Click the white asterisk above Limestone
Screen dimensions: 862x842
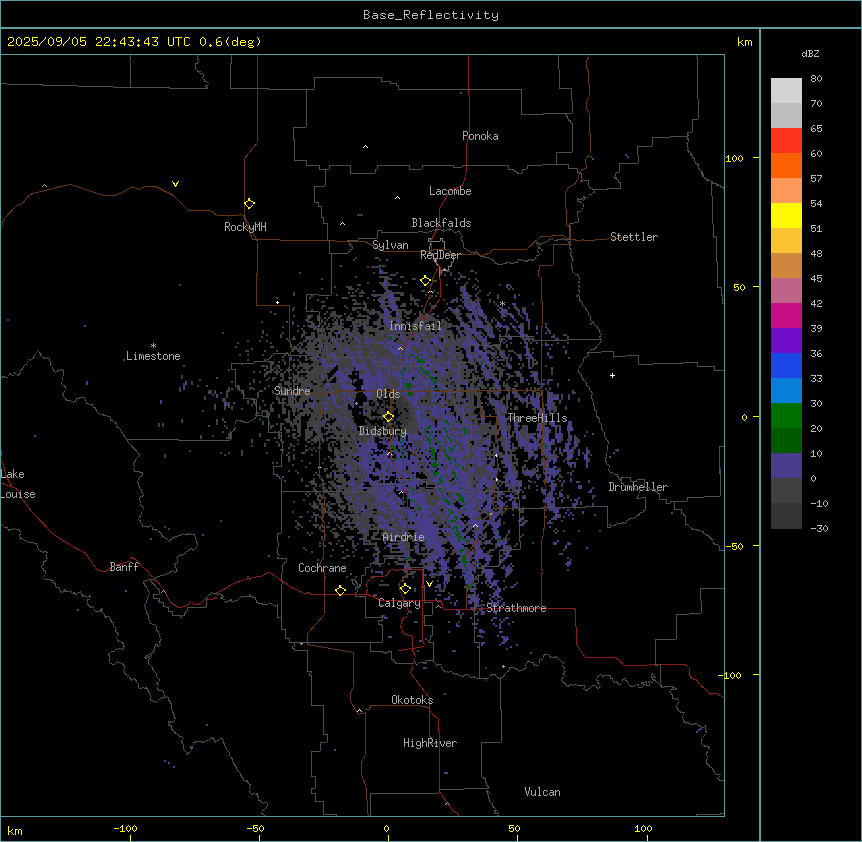[153, 345]
